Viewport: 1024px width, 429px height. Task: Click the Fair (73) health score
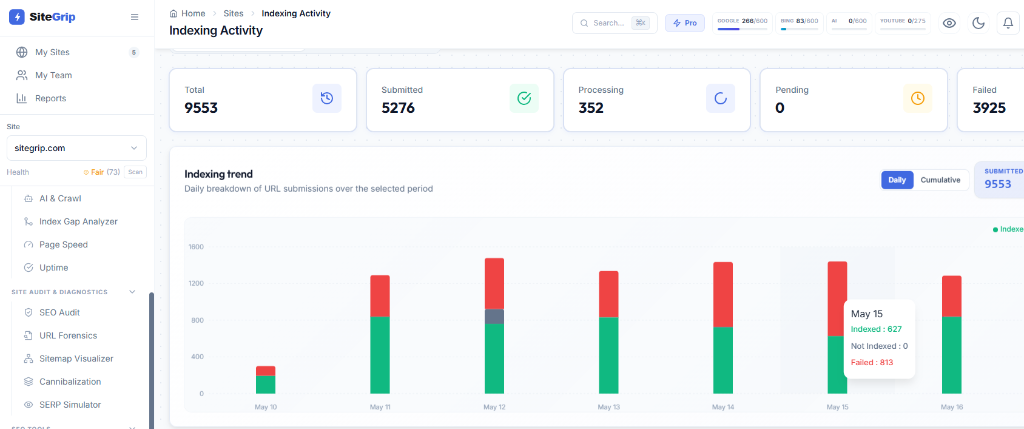coord(101,172)
